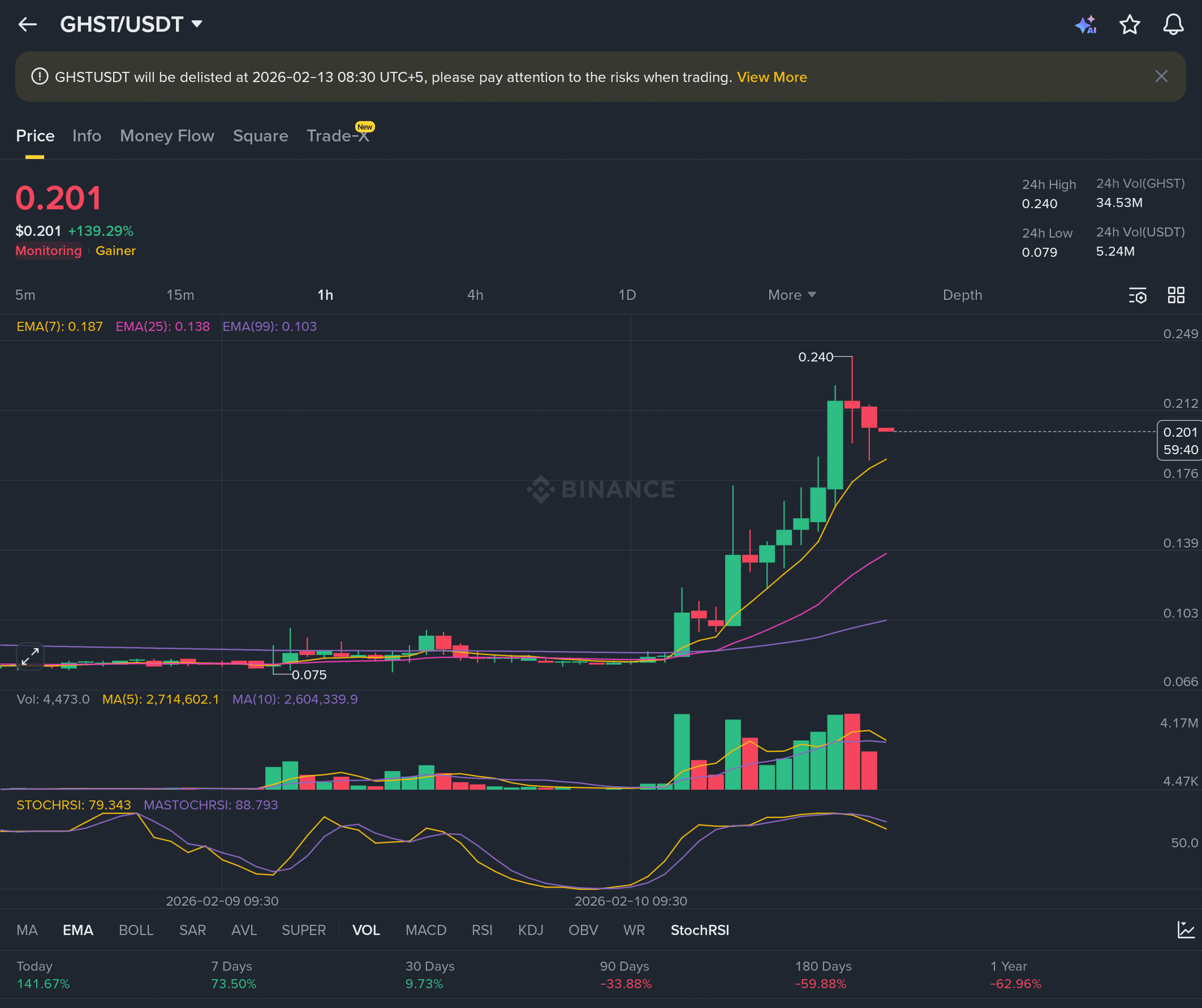Viewport: 1202px width, 1008px height.
Task: Open the Depth chart view
Action: (962, 295)
